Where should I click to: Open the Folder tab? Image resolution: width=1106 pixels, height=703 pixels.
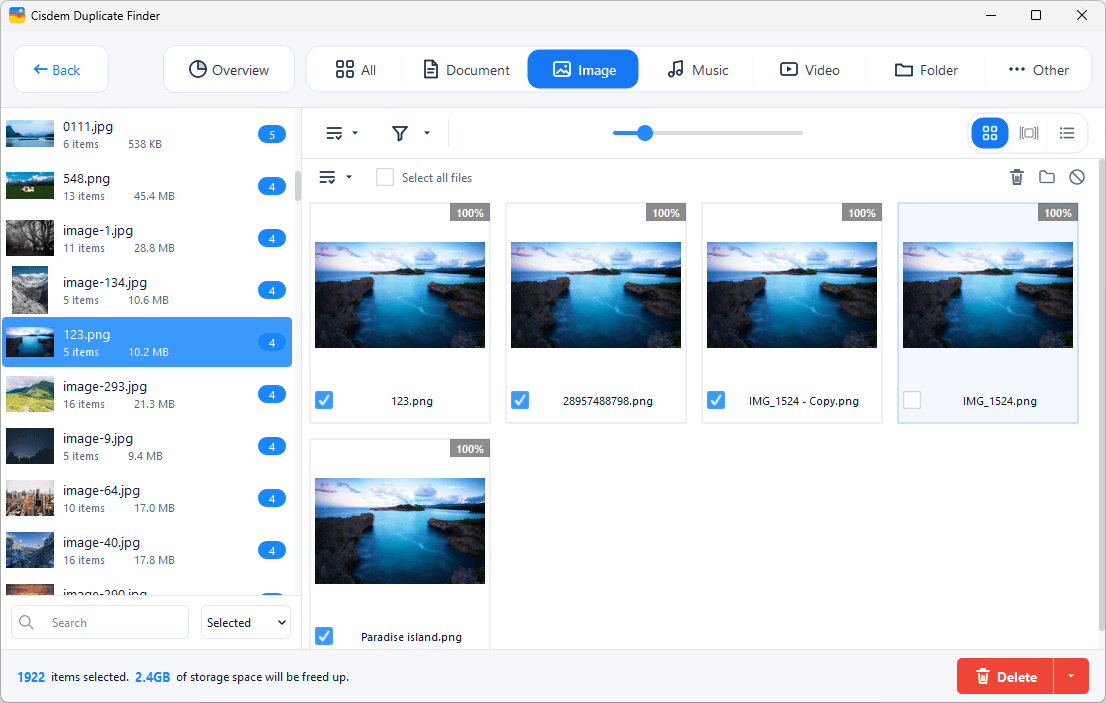click(925, 69)
